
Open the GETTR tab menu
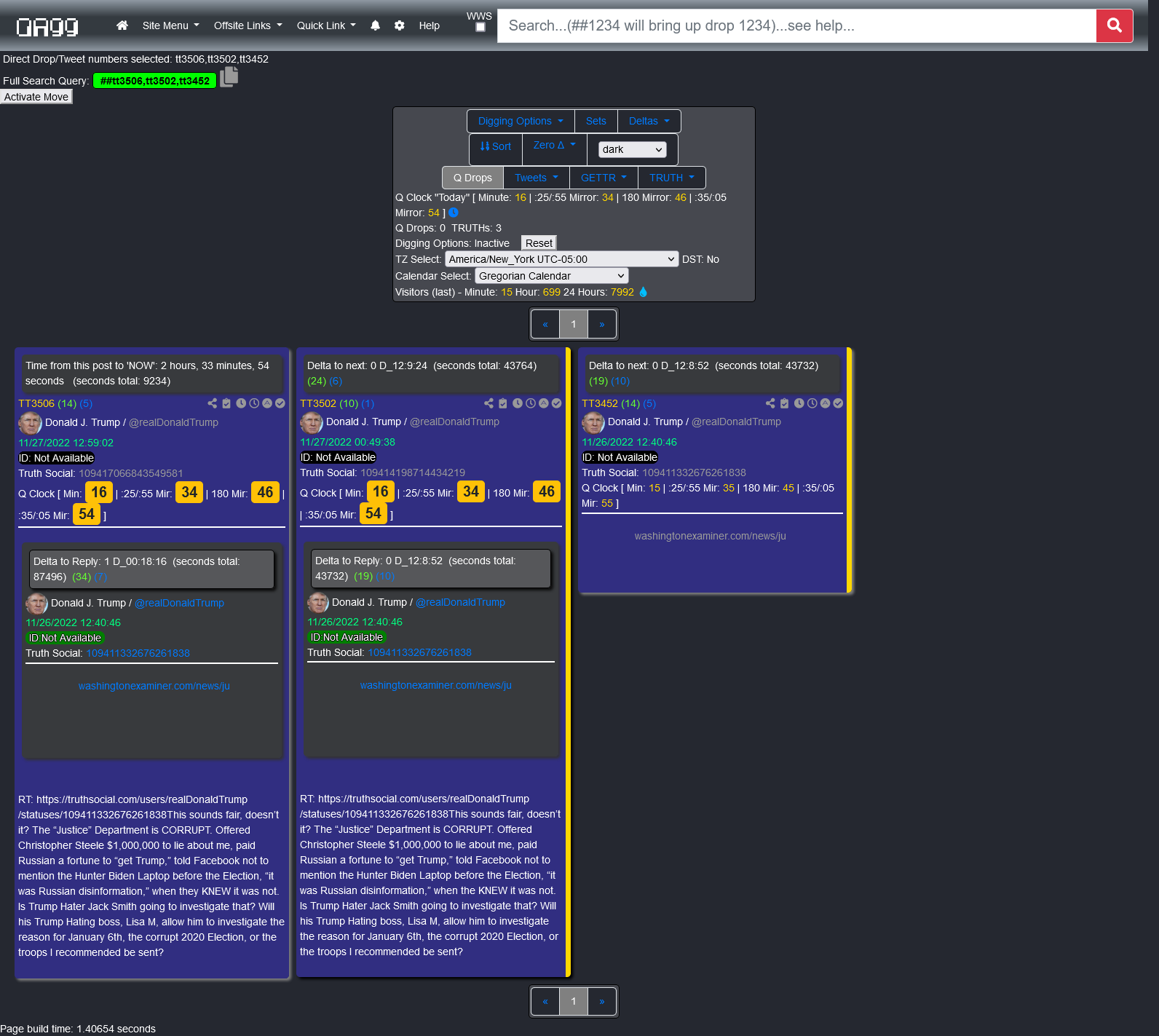coord(604,178)
